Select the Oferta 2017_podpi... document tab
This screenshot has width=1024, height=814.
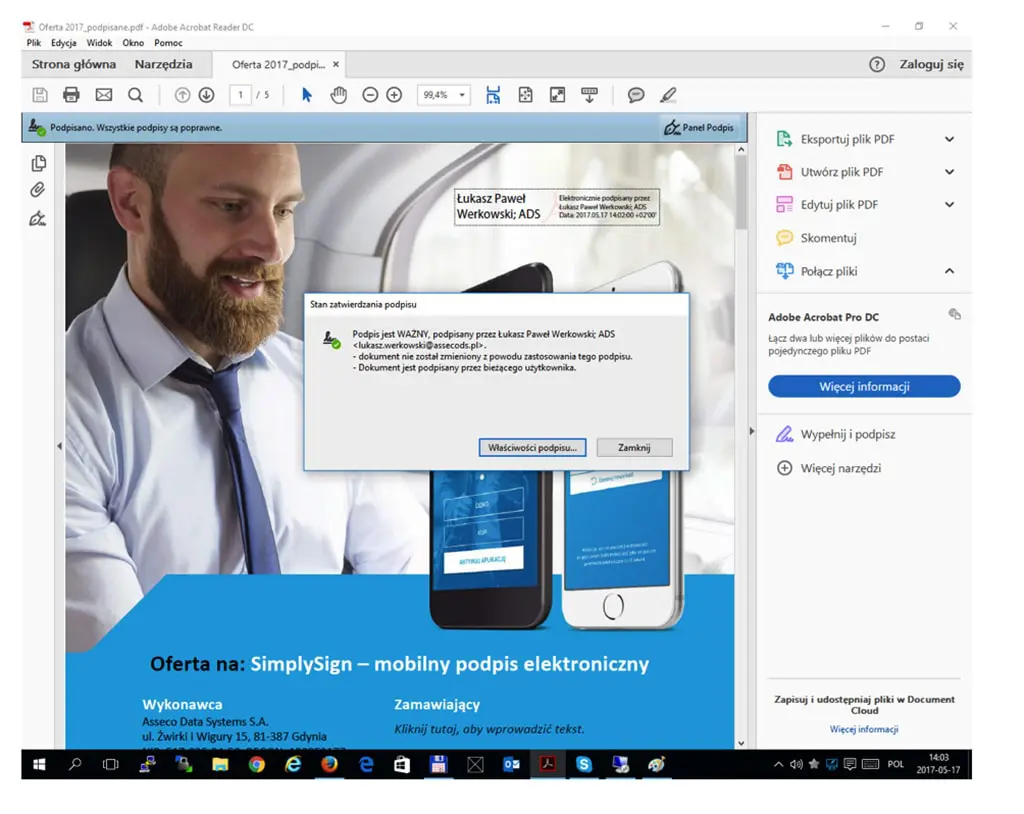[x=278, y=65]
